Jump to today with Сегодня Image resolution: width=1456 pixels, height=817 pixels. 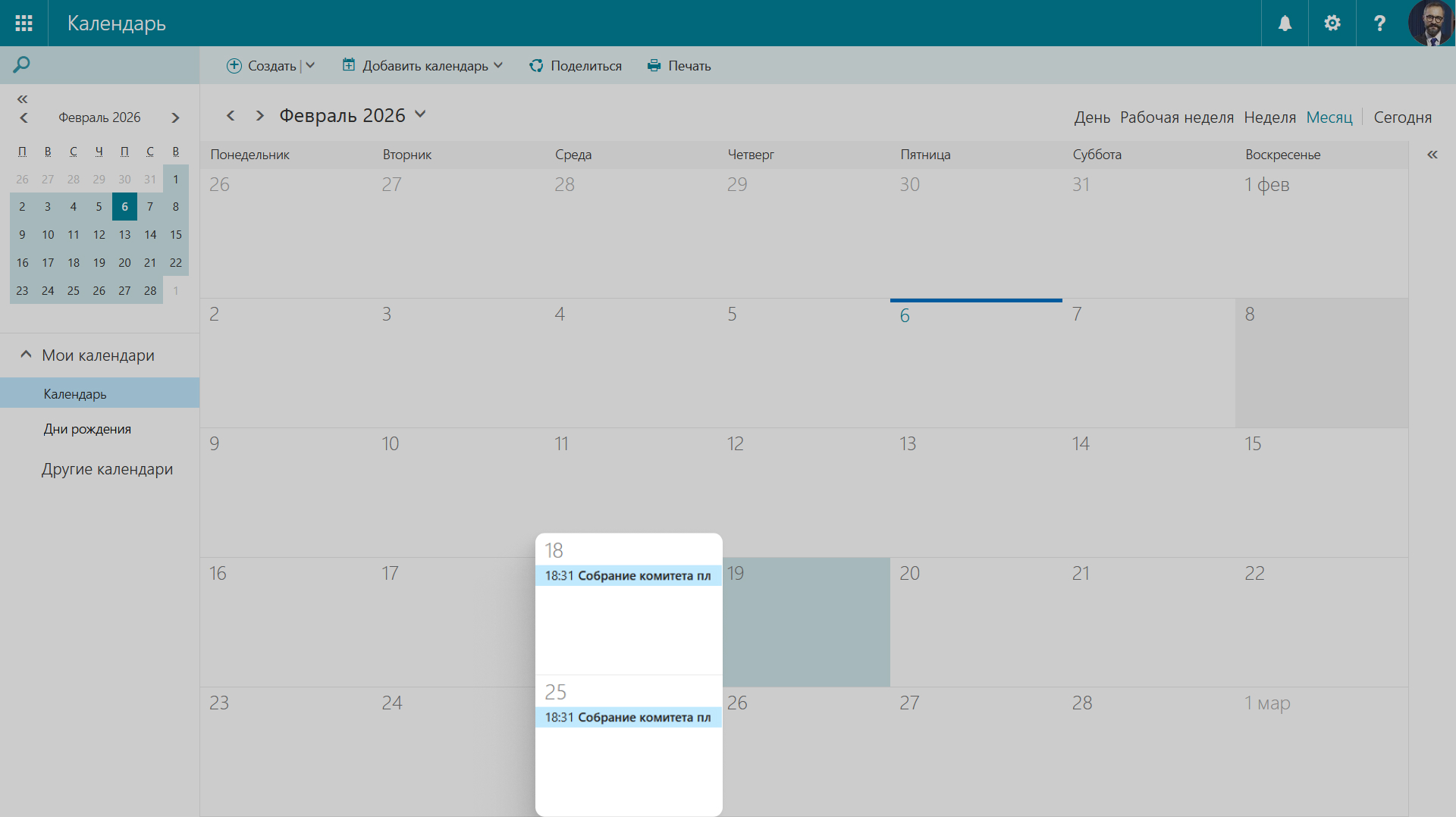pos(1402,117)
